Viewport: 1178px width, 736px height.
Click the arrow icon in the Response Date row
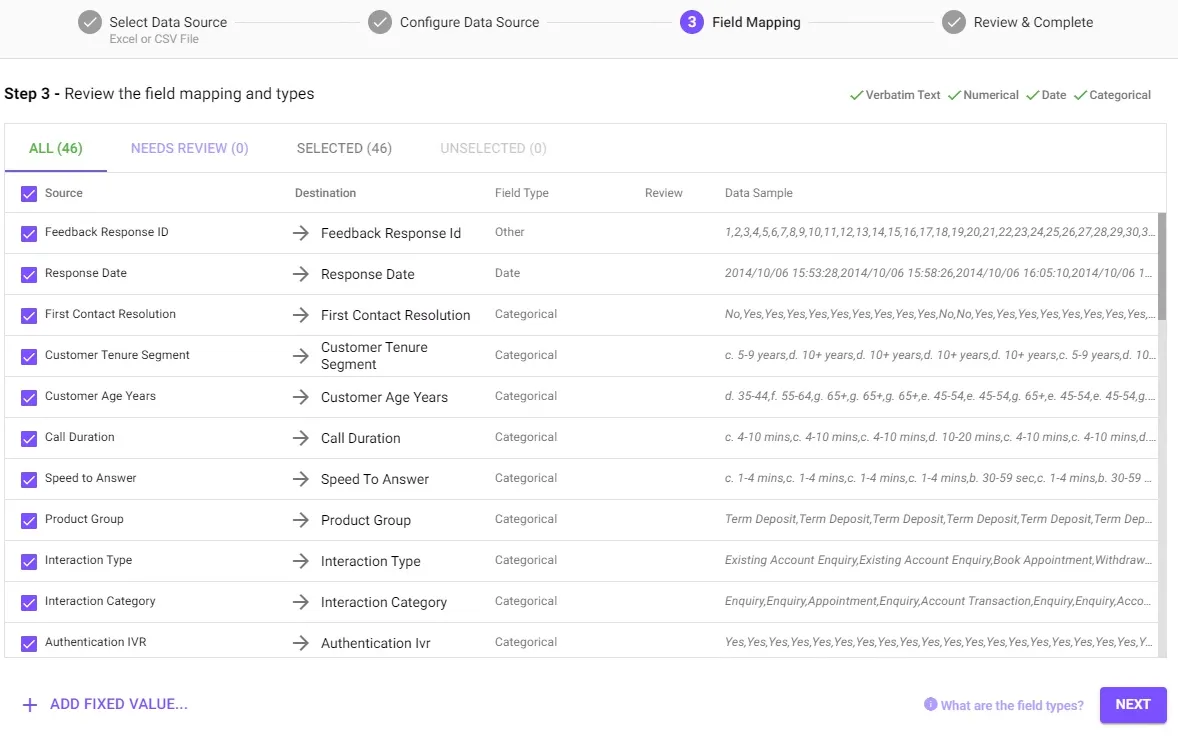click(x=301, y=274)
